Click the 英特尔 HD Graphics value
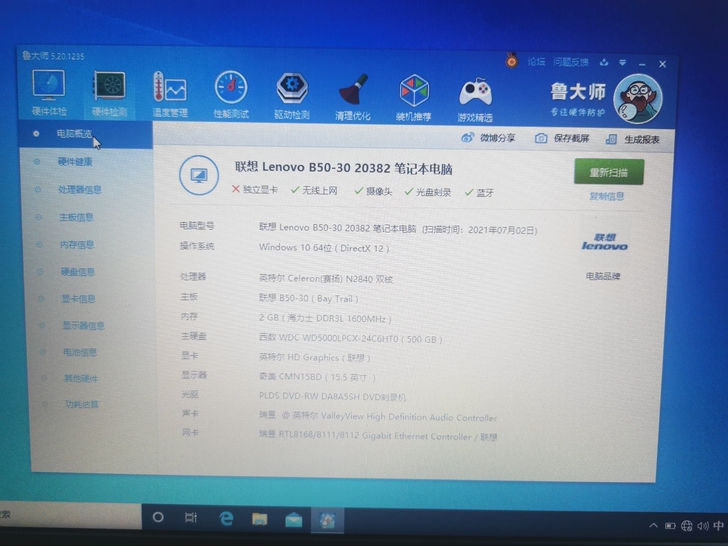The height and width of the screenshot is (546, 728). 314,358
